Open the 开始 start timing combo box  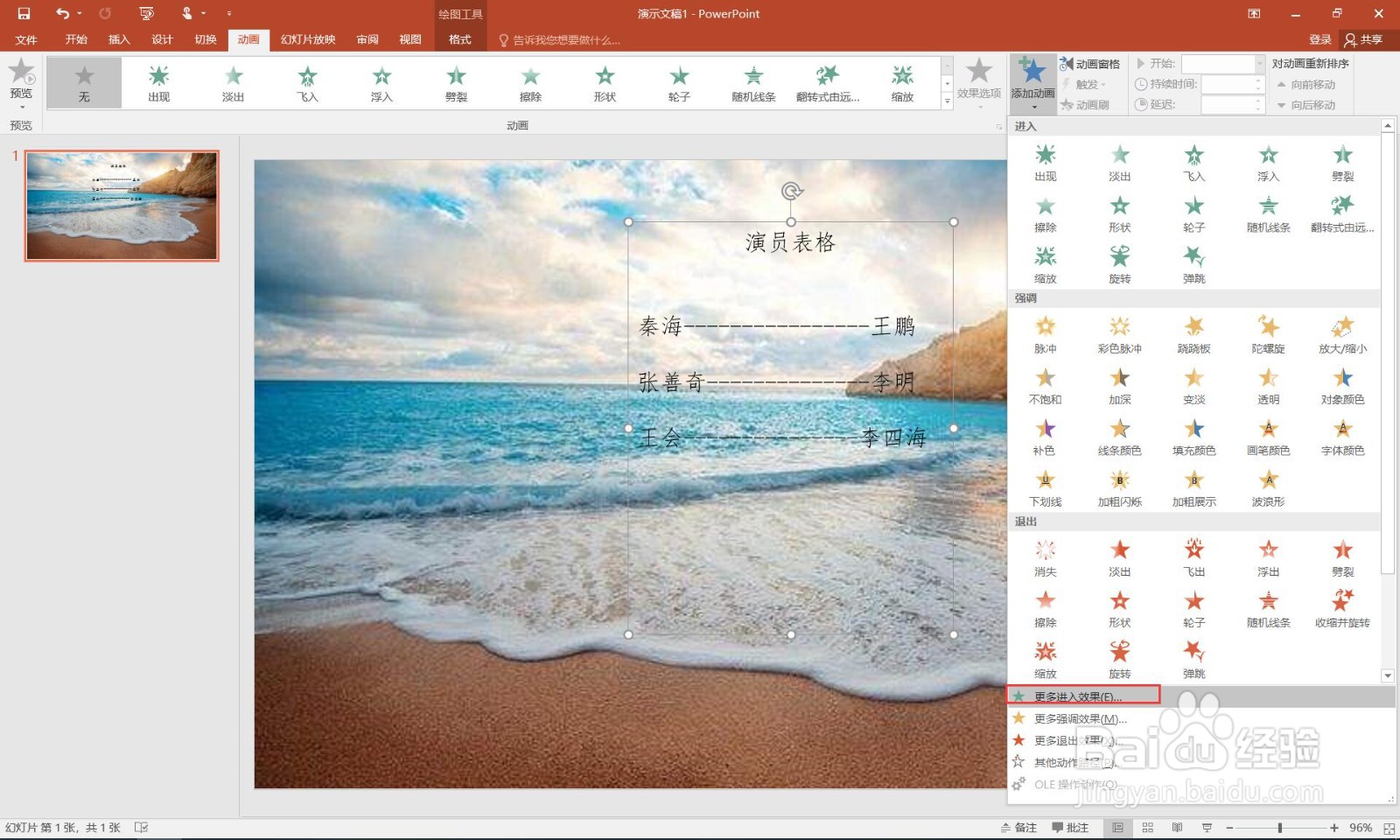(1223, 64)
